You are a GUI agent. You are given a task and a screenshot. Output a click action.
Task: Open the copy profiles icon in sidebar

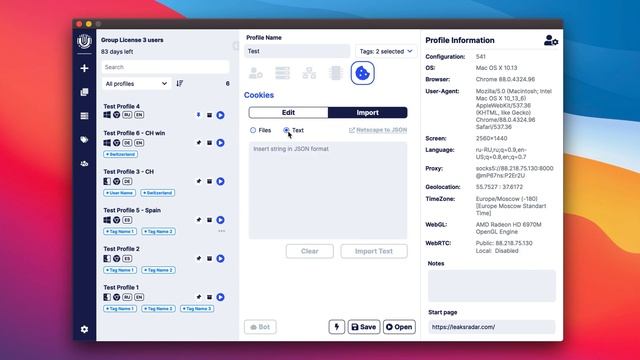pos(84,92)
